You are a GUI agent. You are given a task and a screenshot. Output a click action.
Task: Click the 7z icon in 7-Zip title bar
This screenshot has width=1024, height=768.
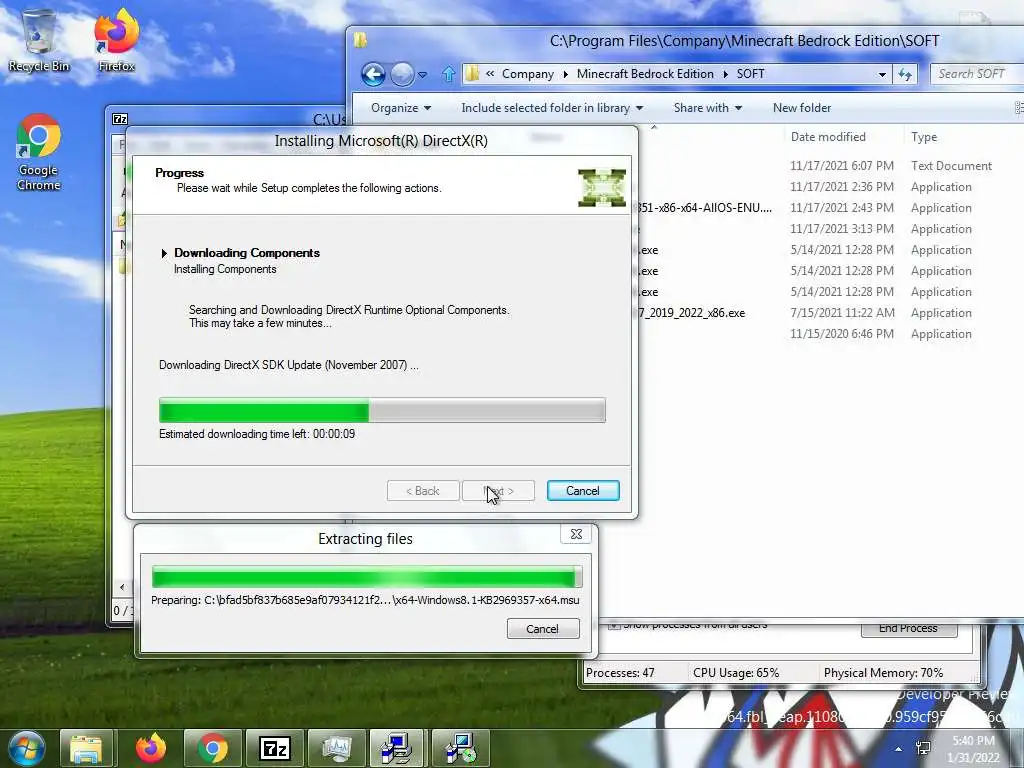pyautogui.click(x=120, y=119)
